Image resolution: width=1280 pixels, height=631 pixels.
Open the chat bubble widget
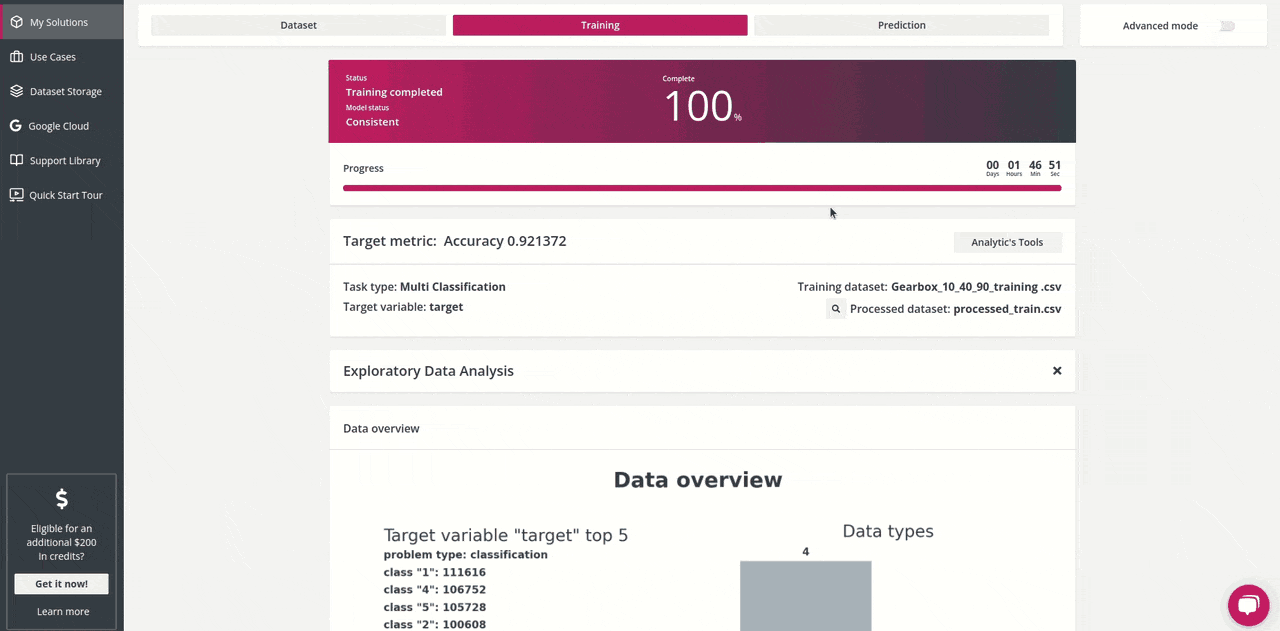tap(1249, 605)
